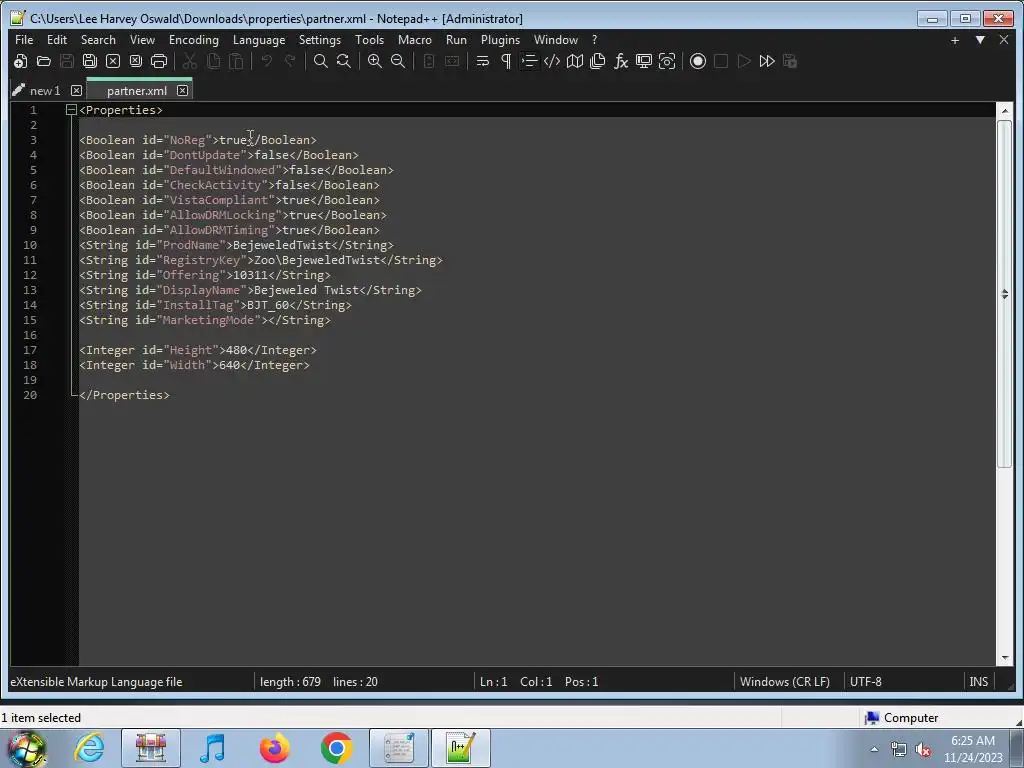Toggle synchronized vertical scrolling

click(x=429, y=61)
